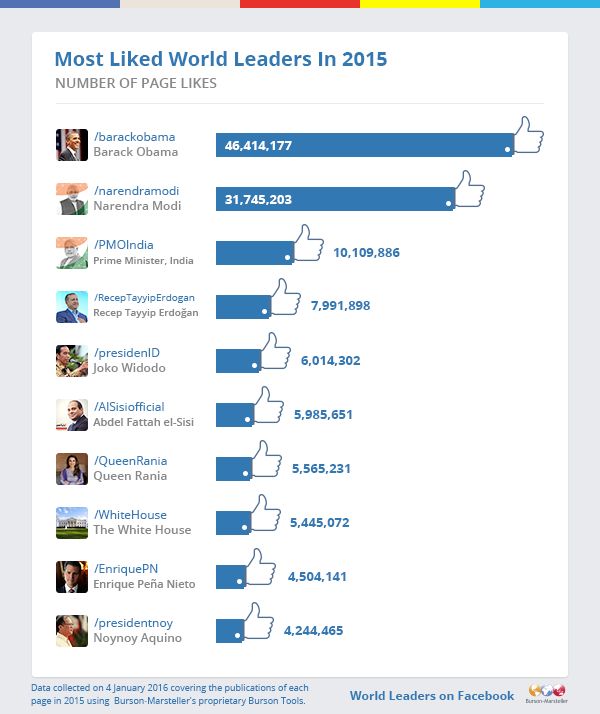
Task: Open the /RecepTayyipErdogan page link
Action: pyautogui.click(x=143, y=298)
